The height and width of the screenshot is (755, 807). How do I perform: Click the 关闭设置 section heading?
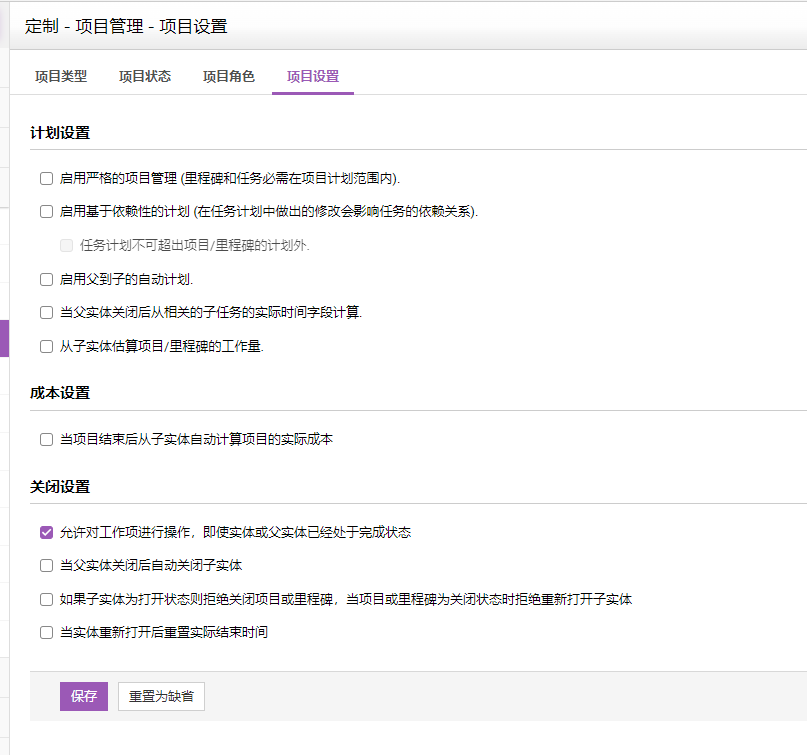(x=60, y=487)
